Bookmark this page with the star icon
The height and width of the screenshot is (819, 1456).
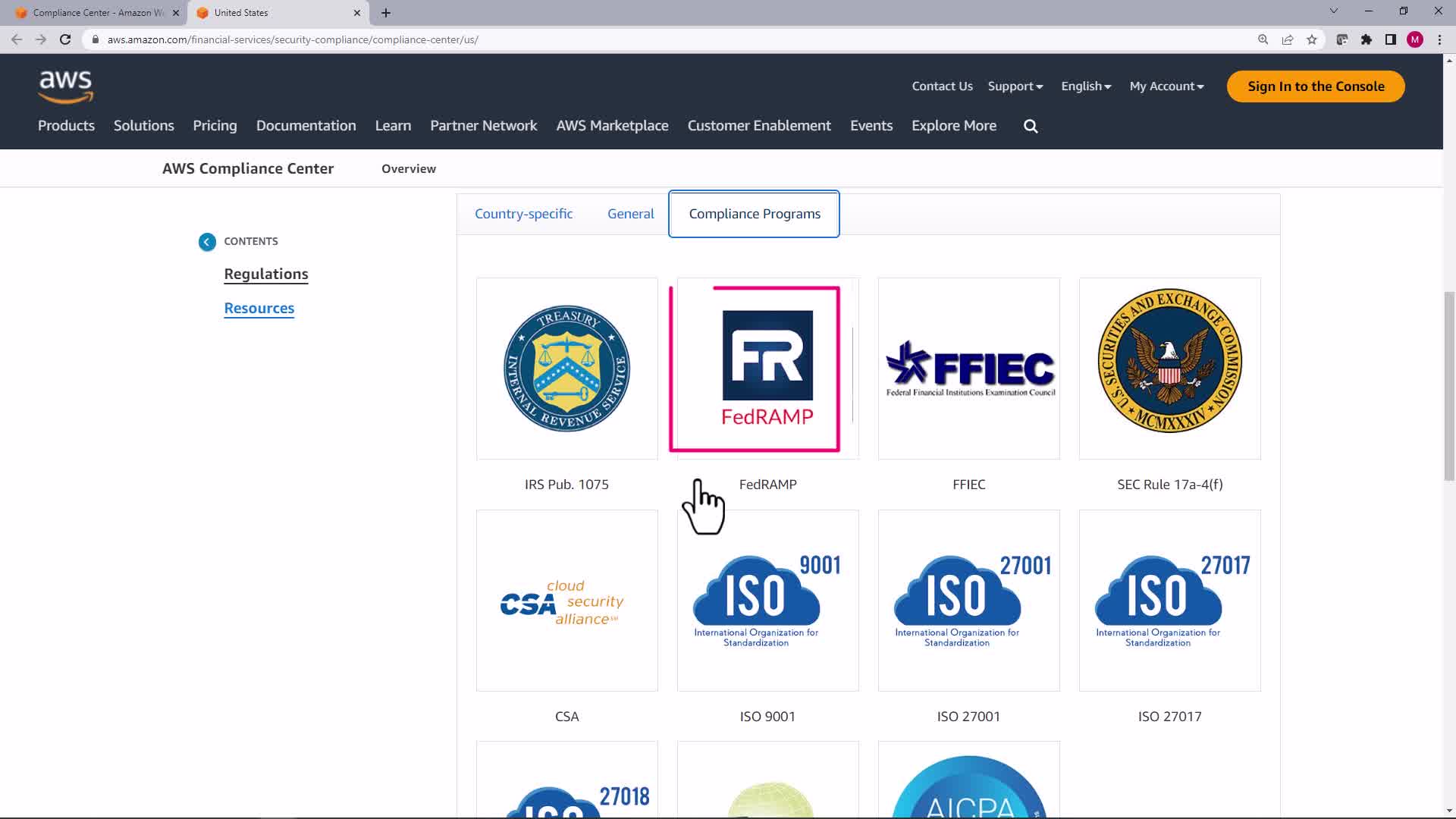[1312, 39]
